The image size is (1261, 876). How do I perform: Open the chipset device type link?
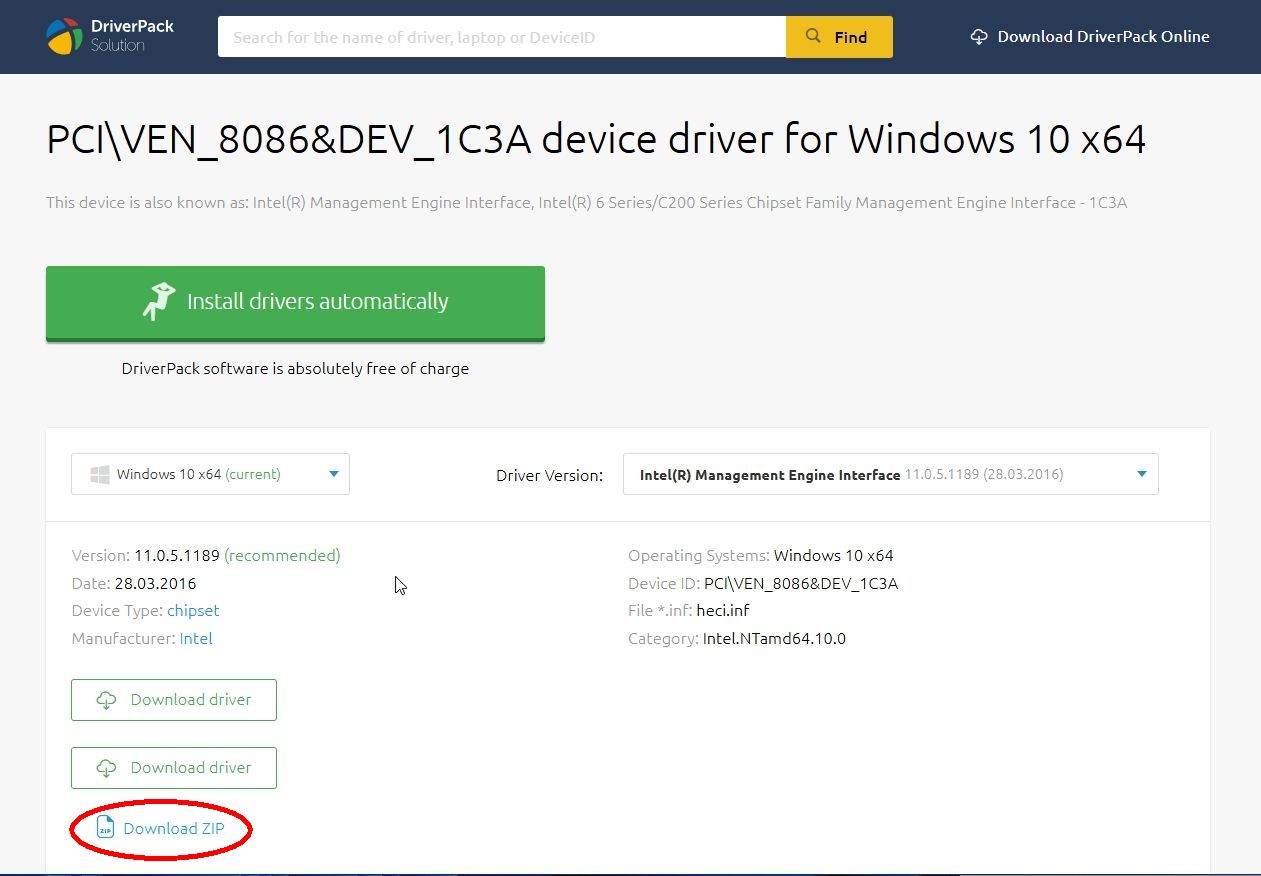point(193,610)
